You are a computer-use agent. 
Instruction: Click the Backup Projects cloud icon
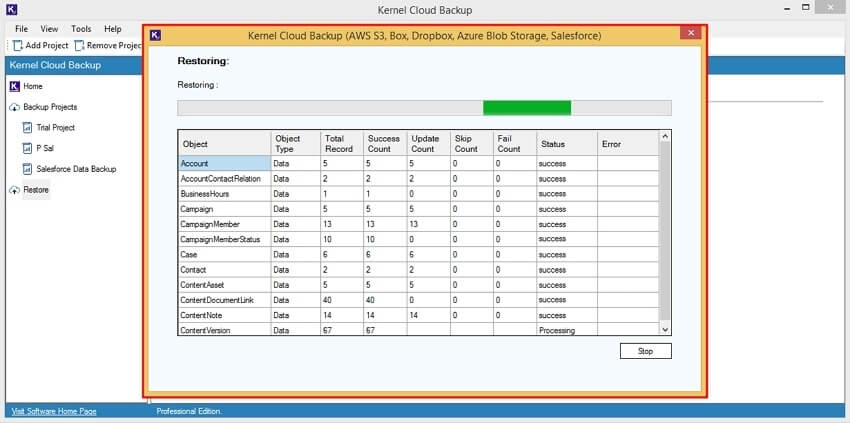pos(15,107)
